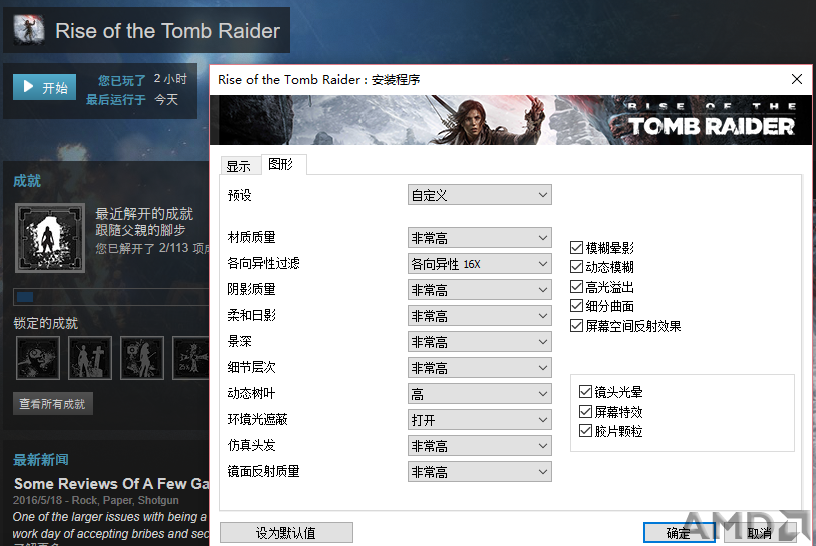The width and height of the screenshot is (816, 546).
Task: Click the Rise of the Tomb Raider title in Steam
Action: 168,31
